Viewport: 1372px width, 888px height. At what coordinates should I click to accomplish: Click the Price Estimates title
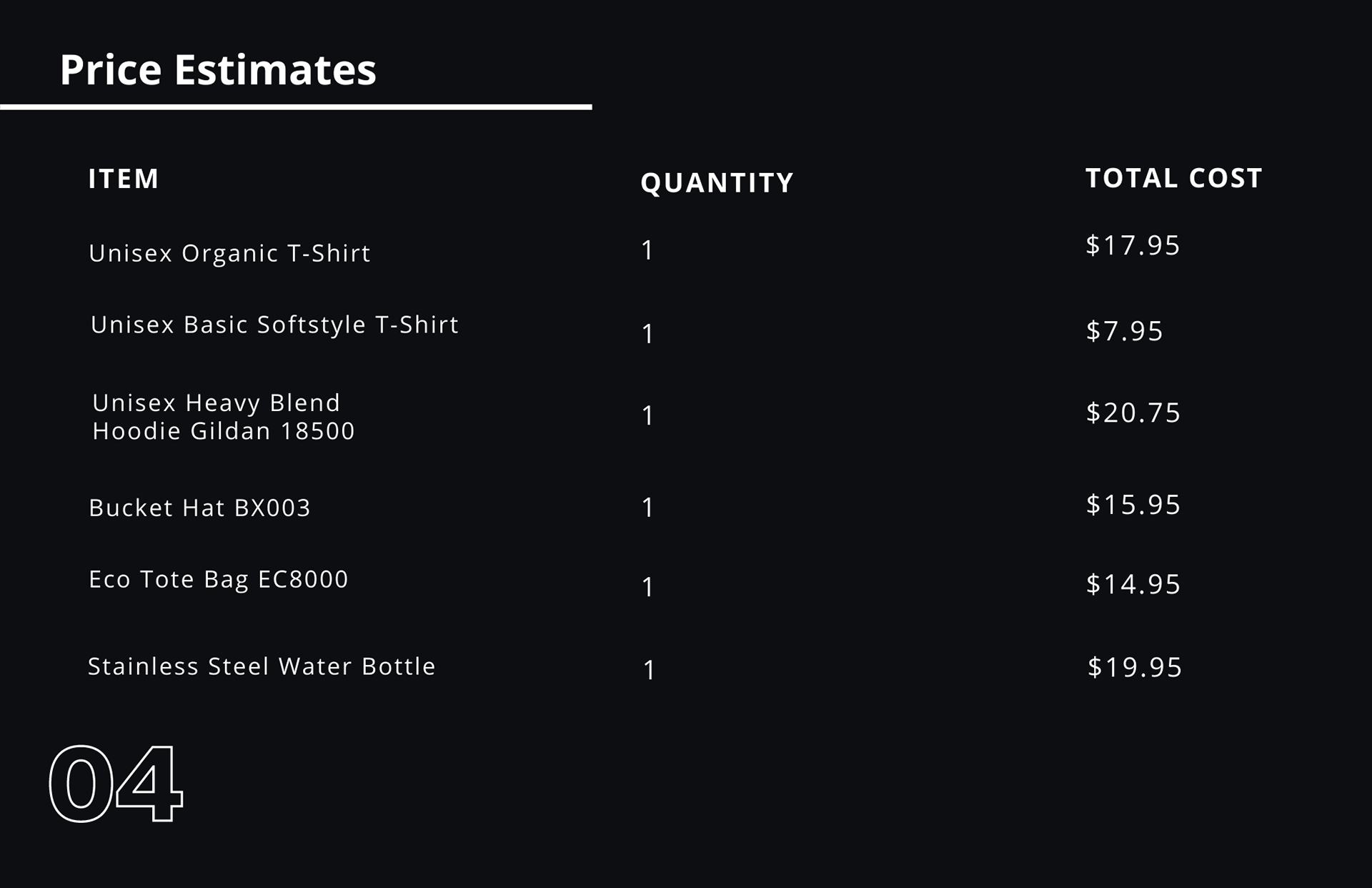pos(218,70)
